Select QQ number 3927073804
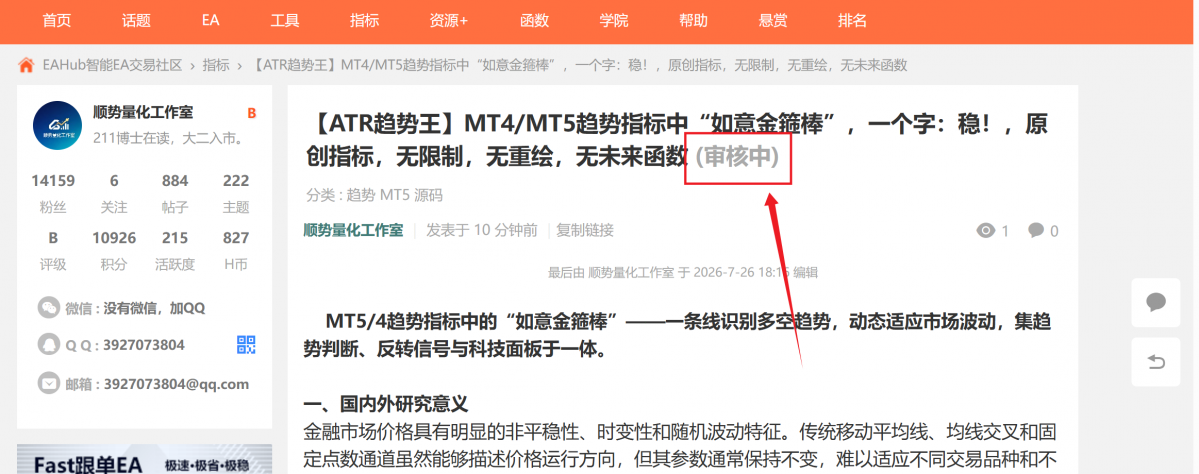The height and width of the screenshot is (474, 1199). (144, 346)
